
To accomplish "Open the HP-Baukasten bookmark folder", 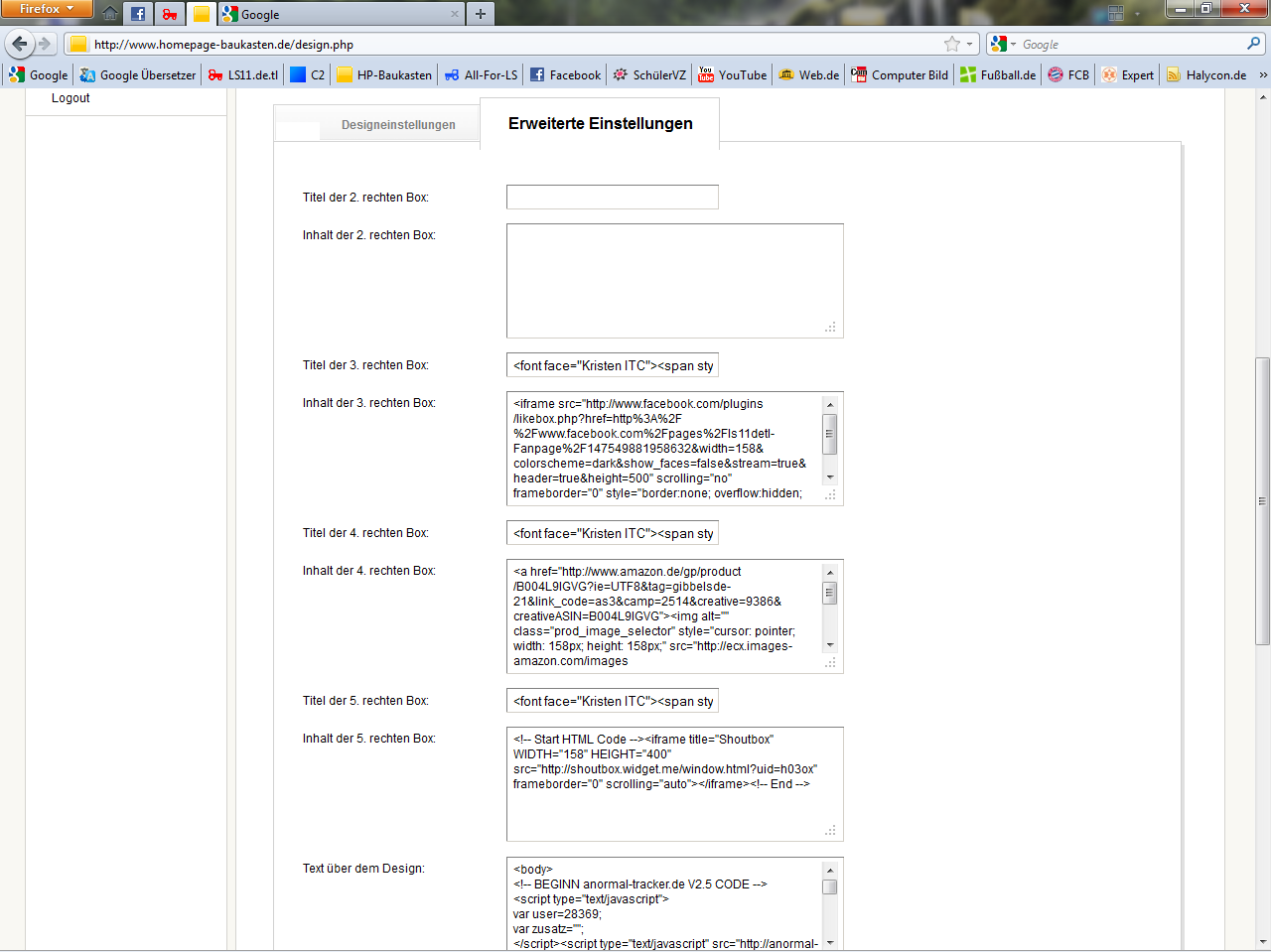I will (x=384, y=74).
